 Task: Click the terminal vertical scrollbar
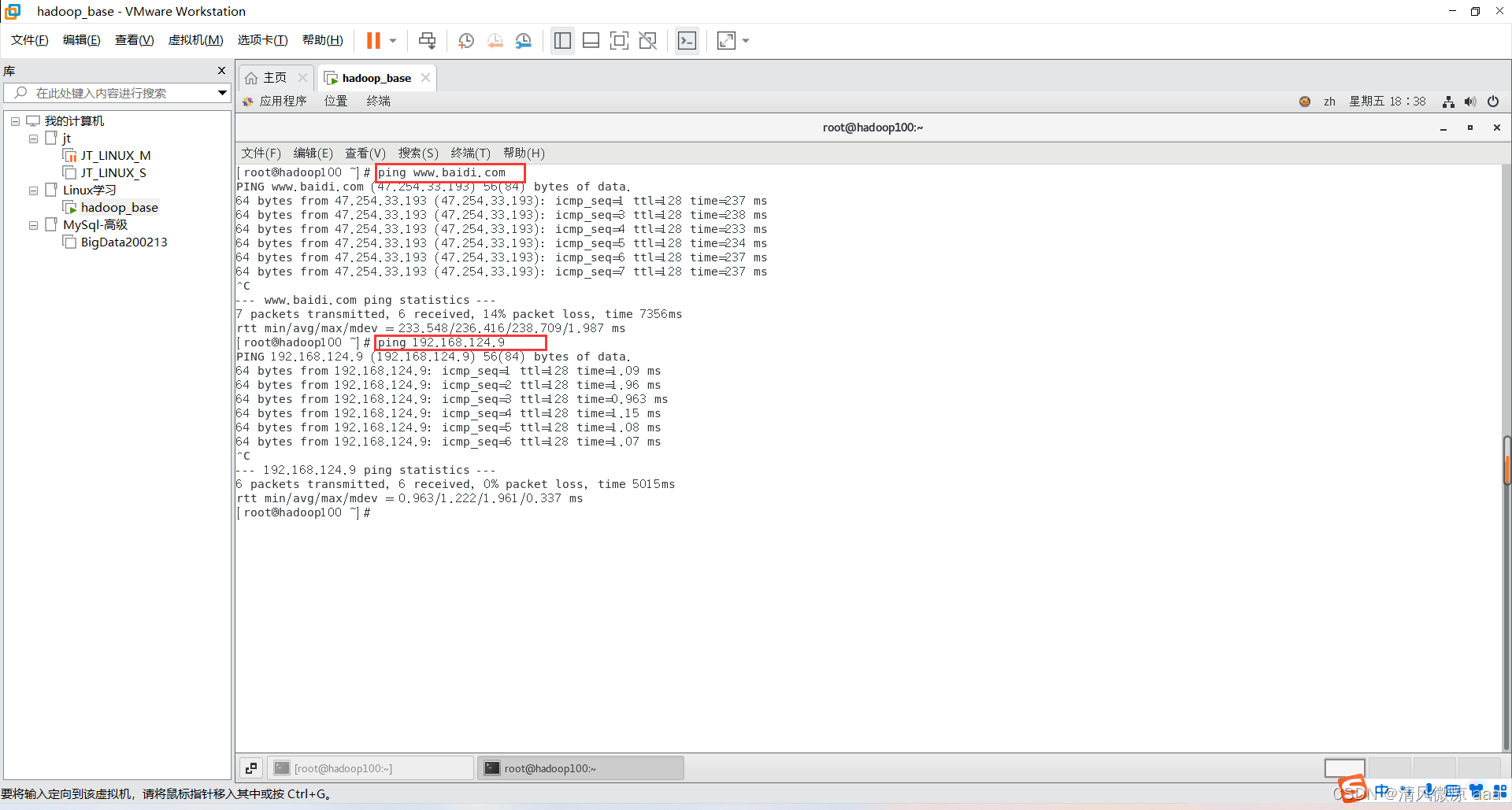coord(1506,460)
